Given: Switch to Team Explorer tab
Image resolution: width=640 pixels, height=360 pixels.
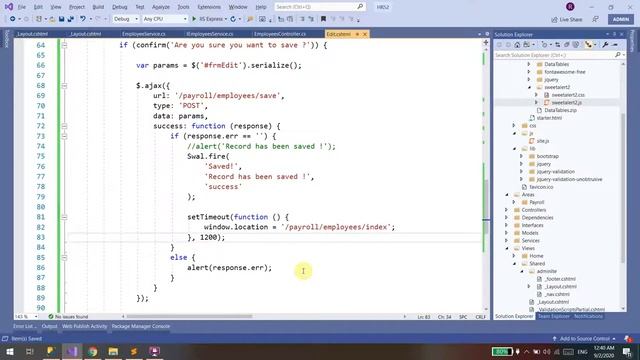Looking at the screenshot, I should pos(553,316).
